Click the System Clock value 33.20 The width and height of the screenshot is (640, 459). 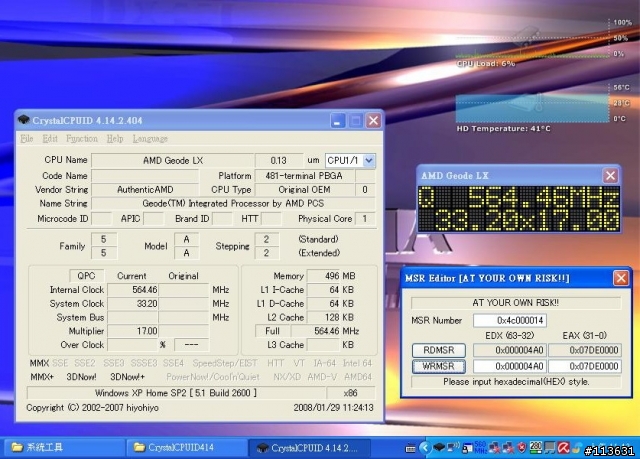click(133, 304)
